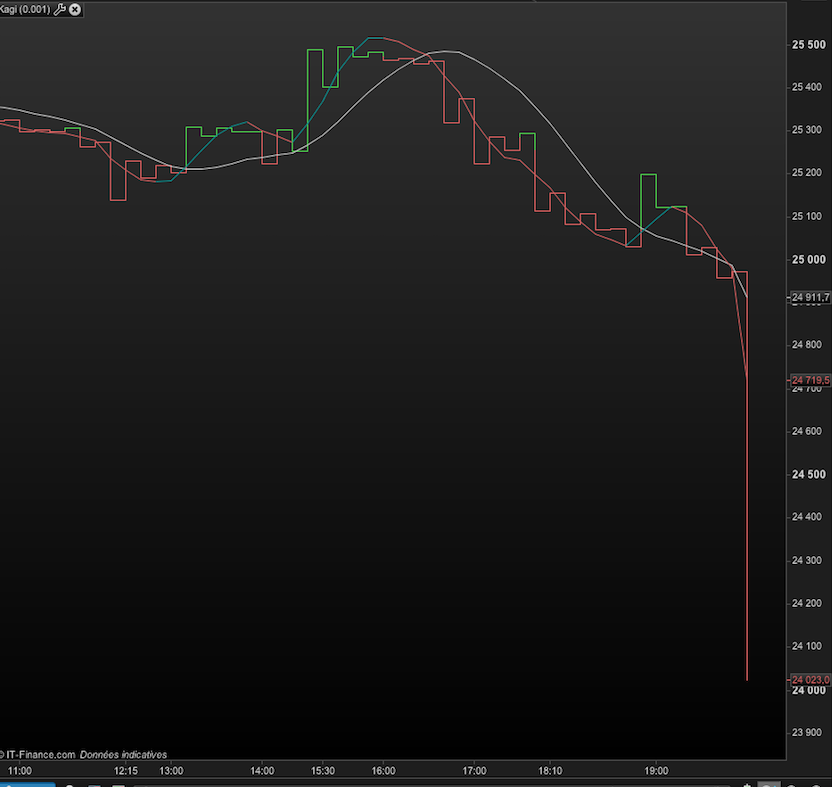Click the 17:00 time axis label
Image resolution: width=832 pixels, height=787 pixels.
tap(474, 771)
